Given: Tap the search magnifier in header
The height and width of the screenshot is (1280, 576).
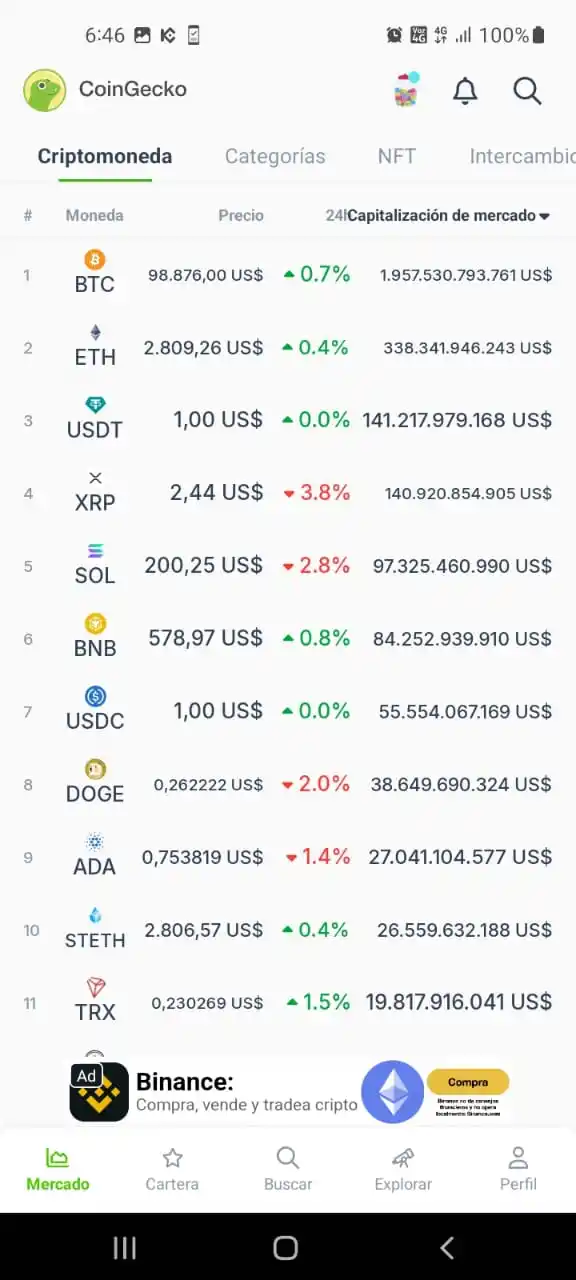Looking at the screenshot, I should pyautogui.click(x=527, y=91).
